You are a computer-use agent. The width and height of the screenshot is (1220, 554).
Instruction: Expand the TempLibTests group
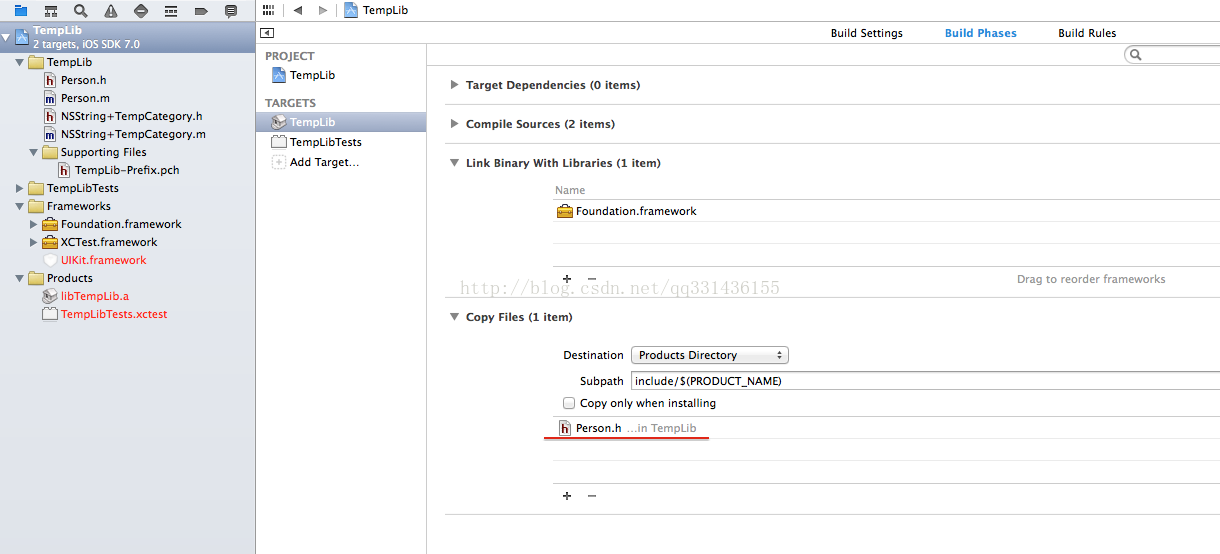[20, 188]
